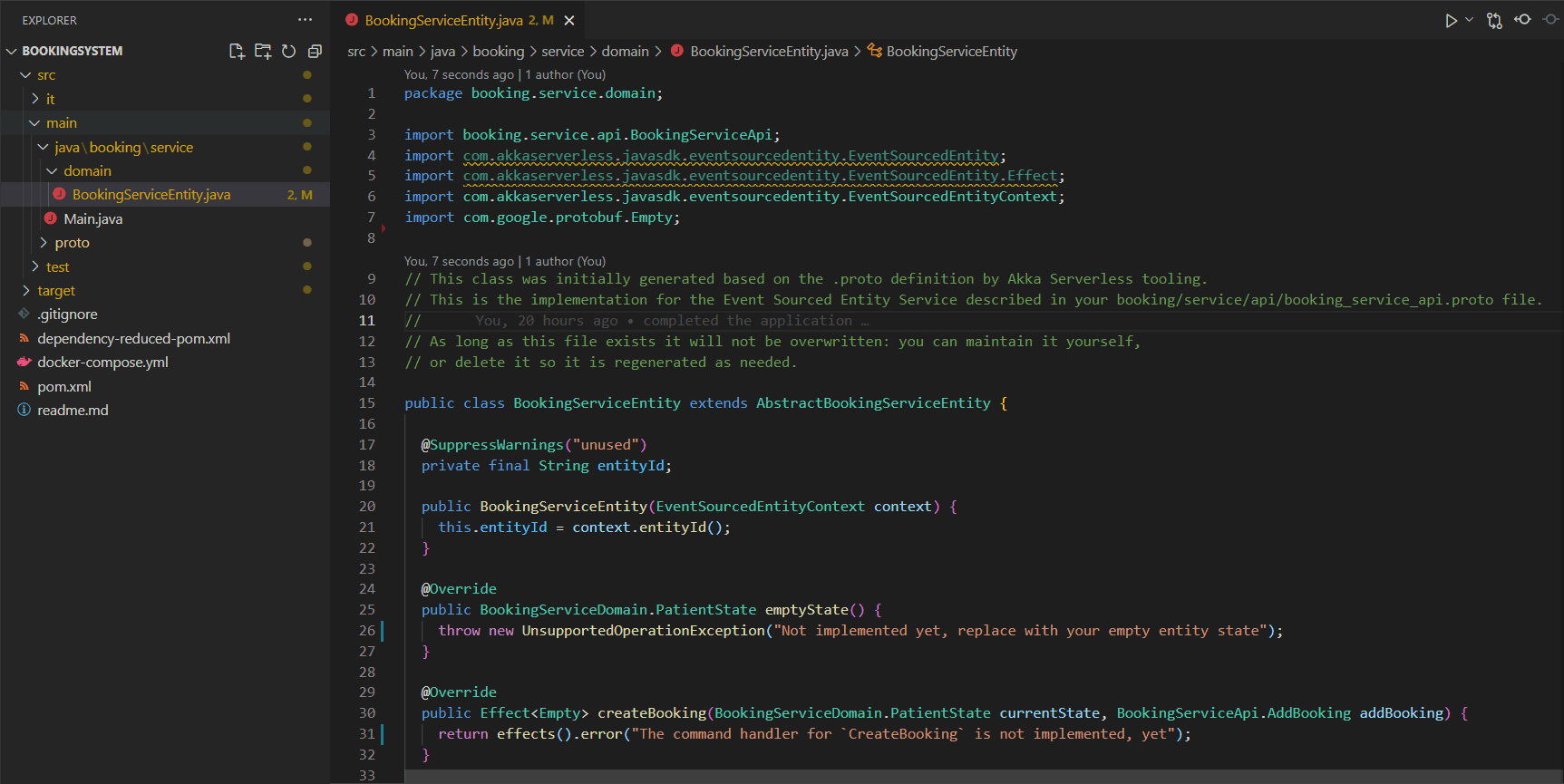The width and height of the screenshot is (1564, 784).
Task: Select the BookingServiceEntity.java editor tab
Action: [459, 20]
